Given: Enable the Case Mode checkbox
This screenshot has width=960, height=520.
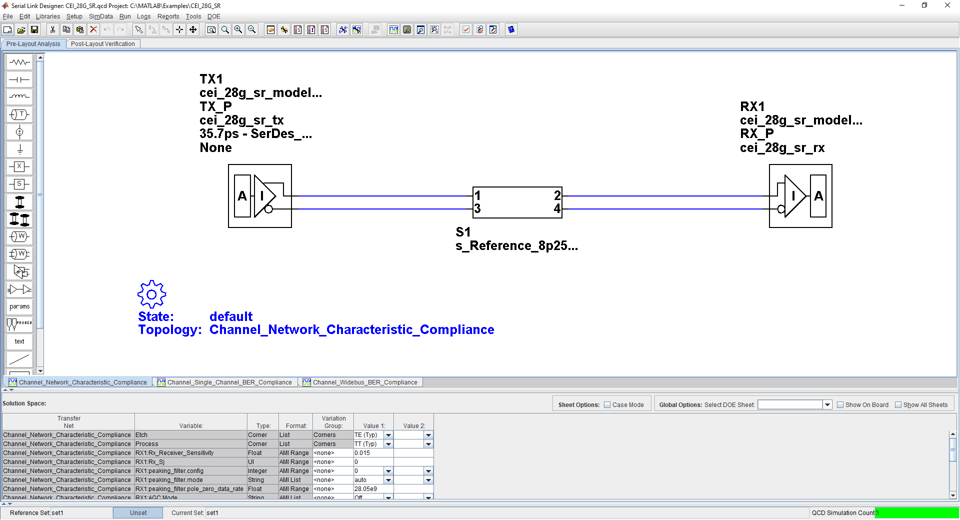Looking at the screenshot, I should pos(608,405).
